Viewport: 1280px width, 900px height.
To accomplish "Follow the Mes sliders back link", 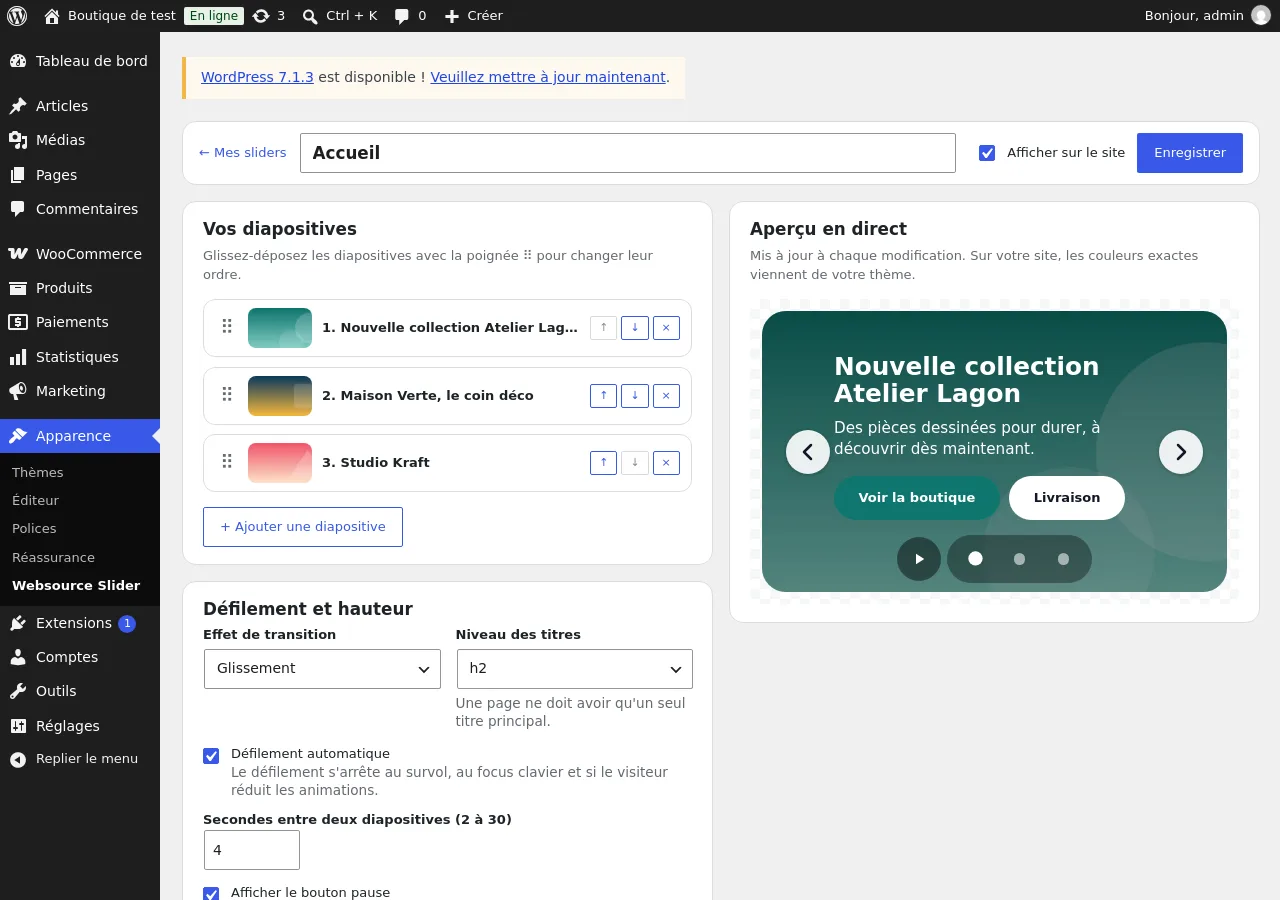I will click(243, 153).
